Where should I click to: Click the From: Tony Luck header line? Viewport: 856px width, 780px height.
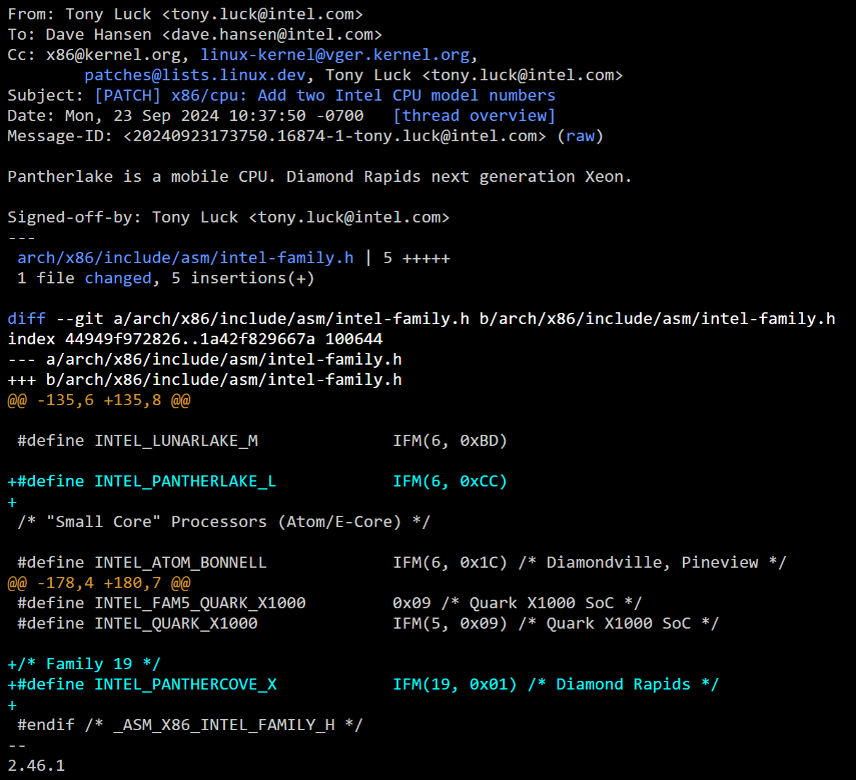point(185,14)
